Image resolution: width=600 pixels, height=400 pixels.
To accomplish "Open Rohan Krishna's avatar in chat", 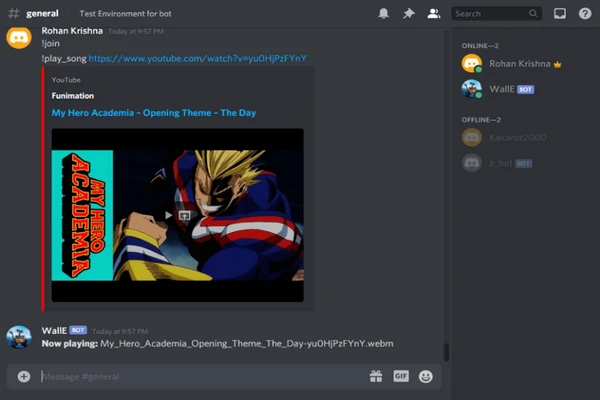I will coord(18,37).
